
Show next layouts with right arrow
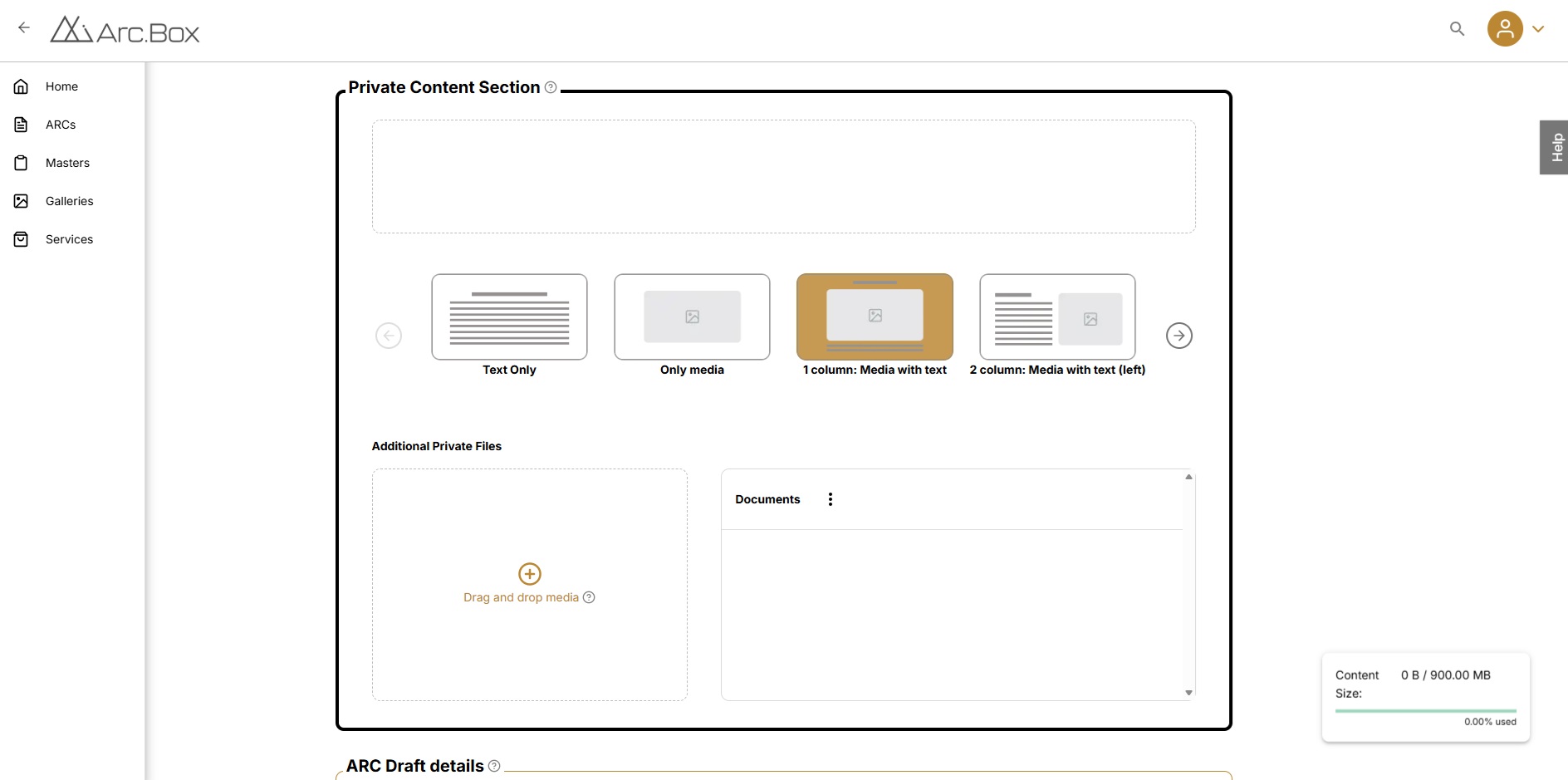[x=1179, y=336]
